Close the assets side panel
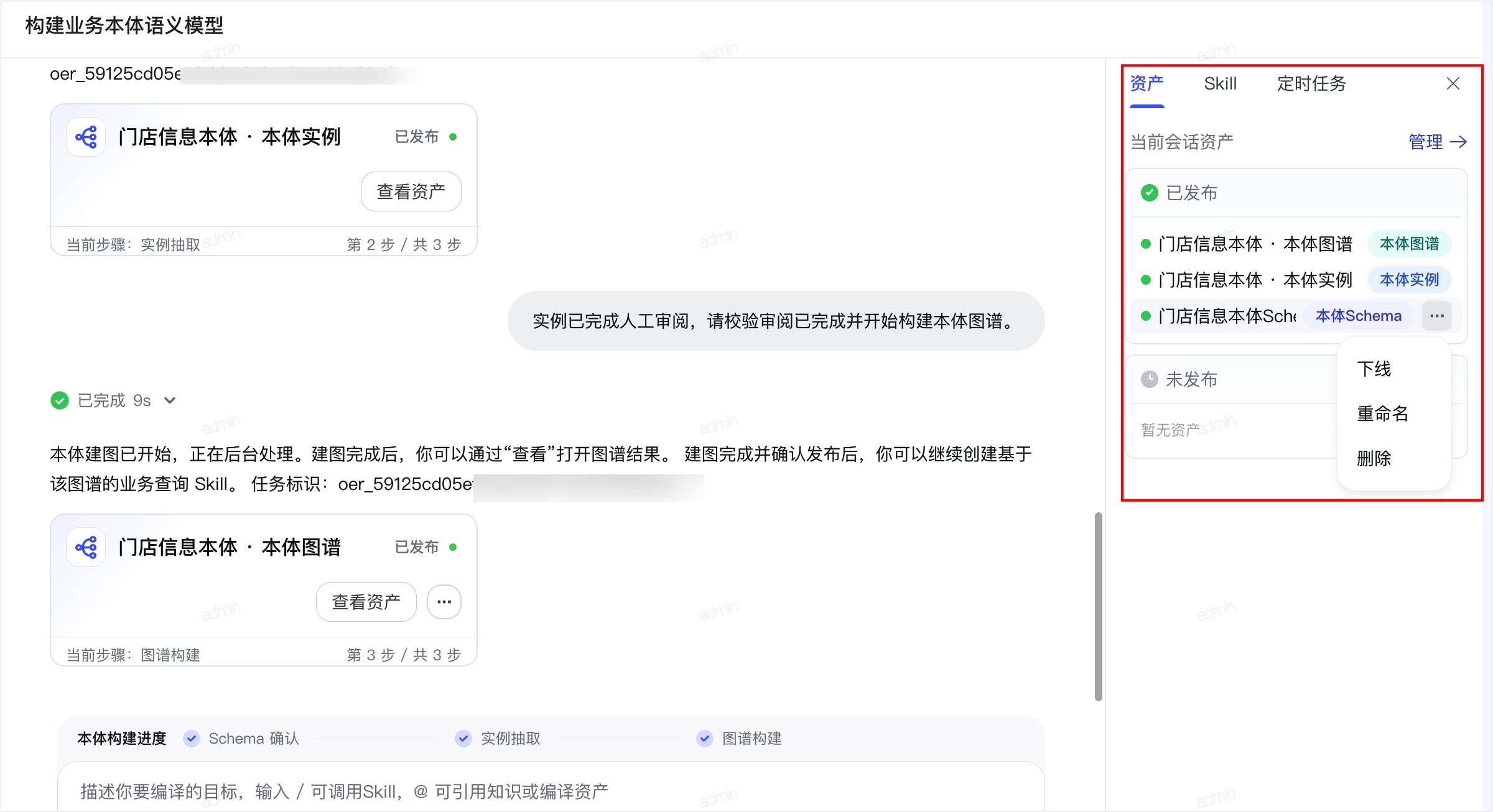 [1453, 83]
